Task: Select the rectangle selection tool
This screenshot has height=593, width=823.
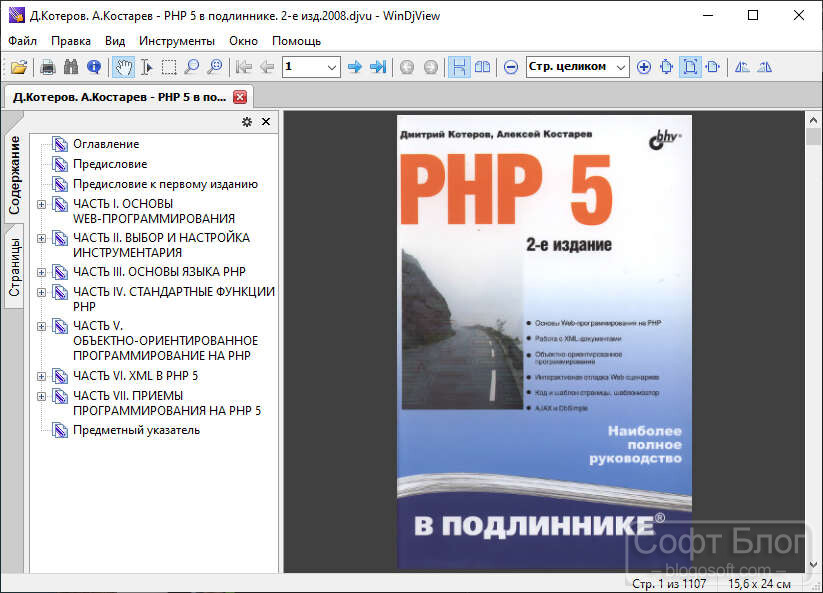Action: pyautogui.click(x=169, y=67)
